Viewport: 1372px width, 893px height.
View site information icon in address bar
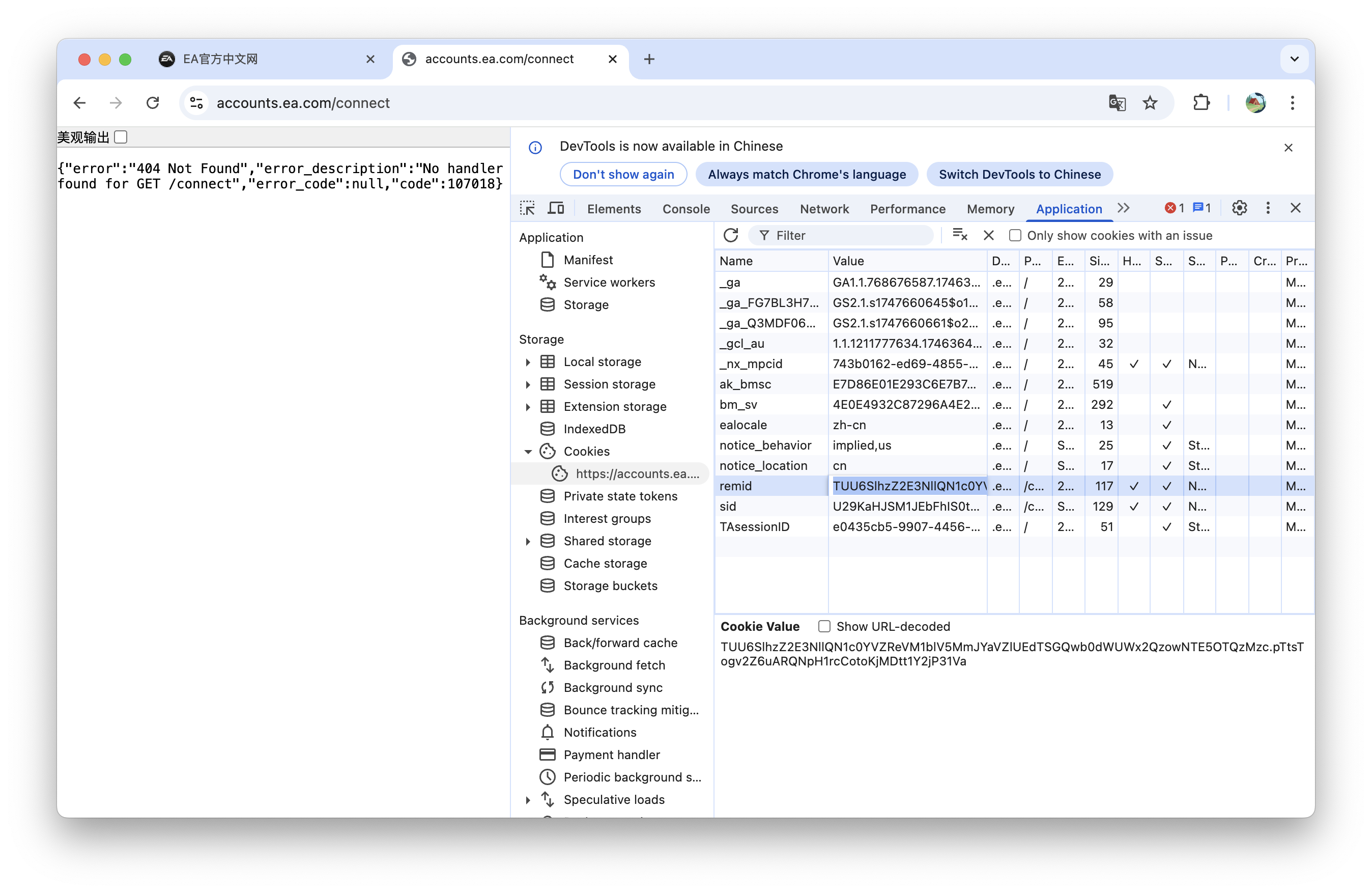coord(196,103)
